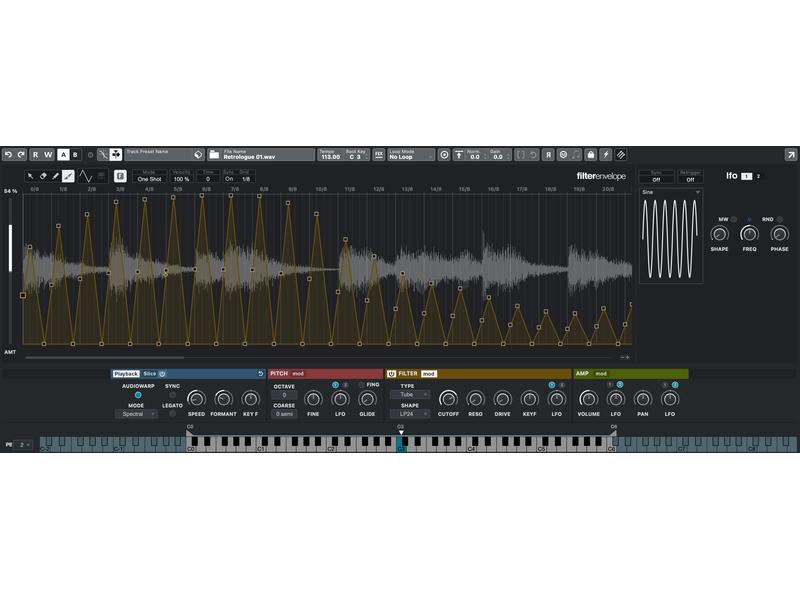Open the FILTER mod tab
This screenshot has height=600, width=800.
point(429,374)
